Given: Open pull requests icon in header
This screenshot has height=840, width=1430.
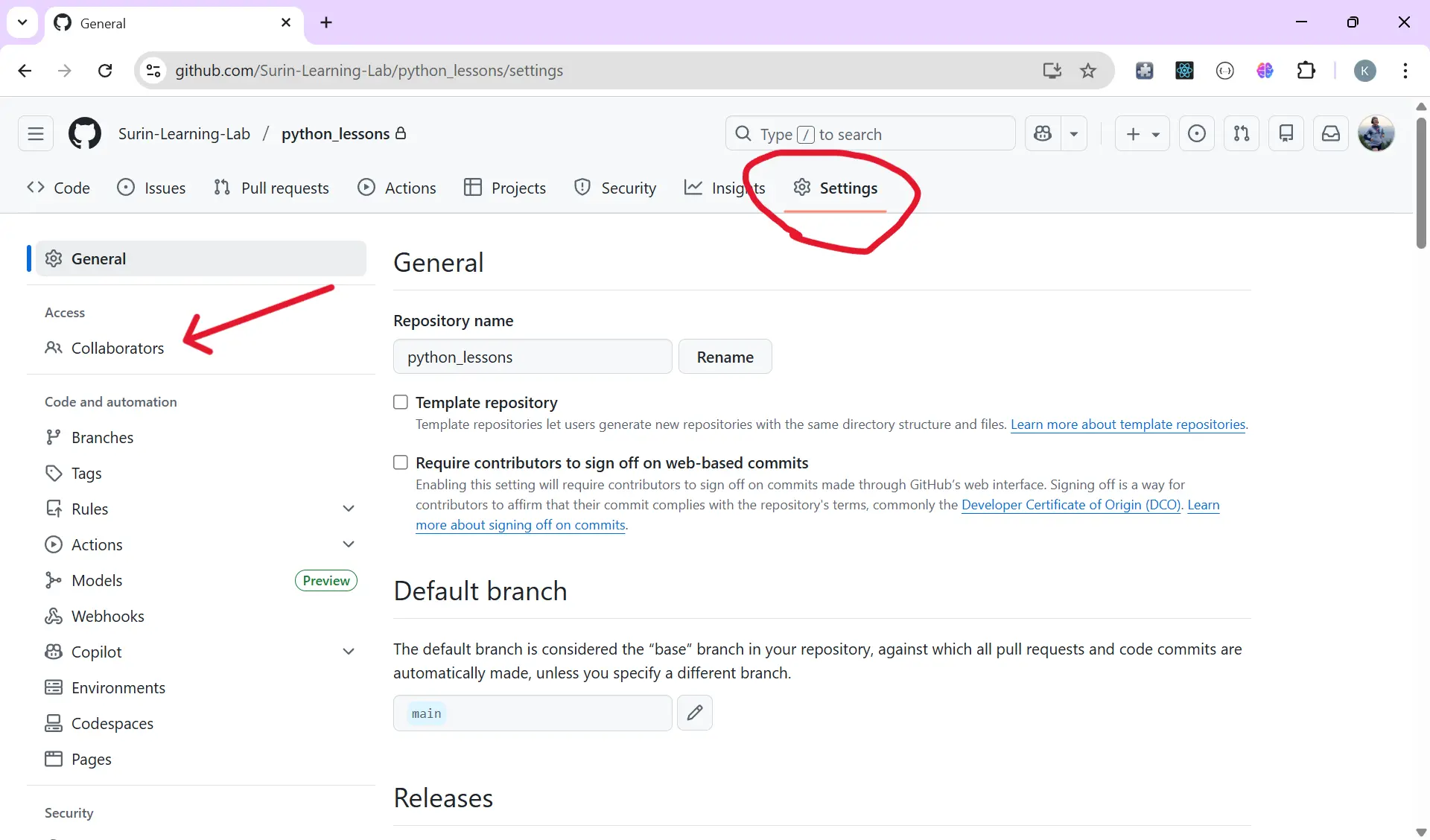Looking at the screenshot, I should pyautogui.click(x=1242, y=134).
